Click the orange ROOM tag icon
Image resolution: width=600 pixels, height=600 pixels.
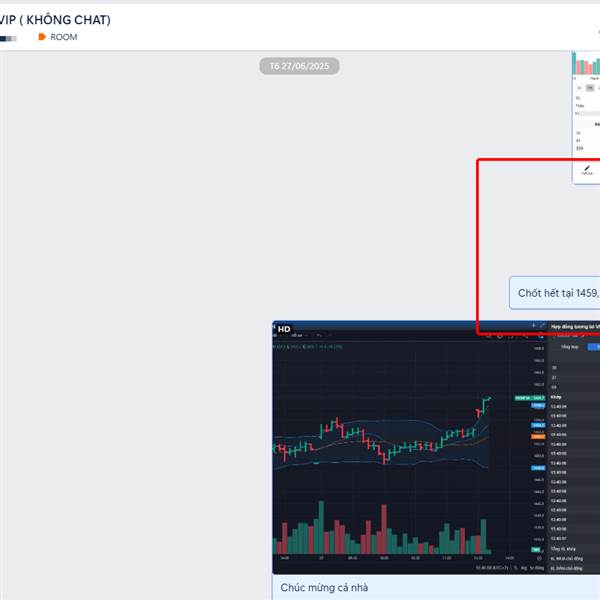click(x=42, y=37)
